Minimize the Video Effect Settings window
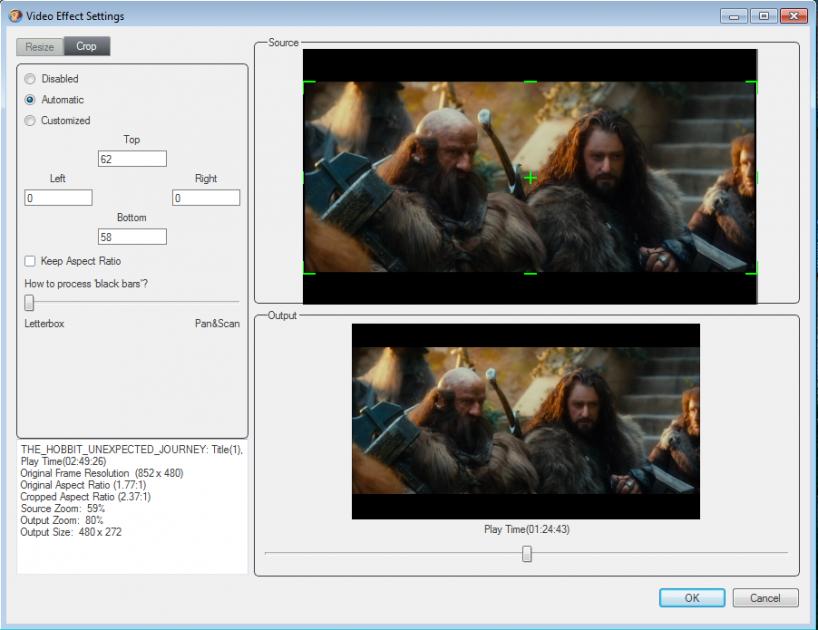This screenshot has height=630, width=818. [x=734, y=16]
